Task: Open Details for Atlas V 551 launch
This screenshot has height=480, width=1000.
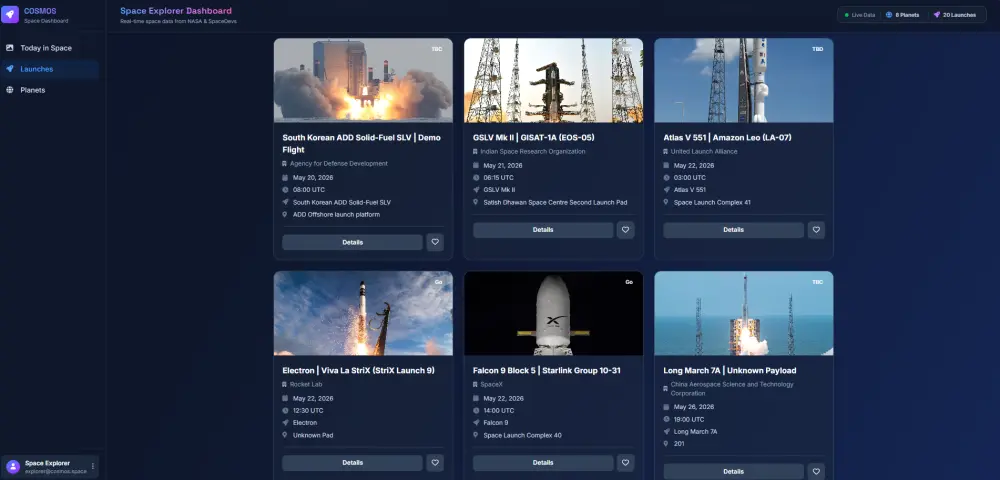Action: [x=733, y=230]
